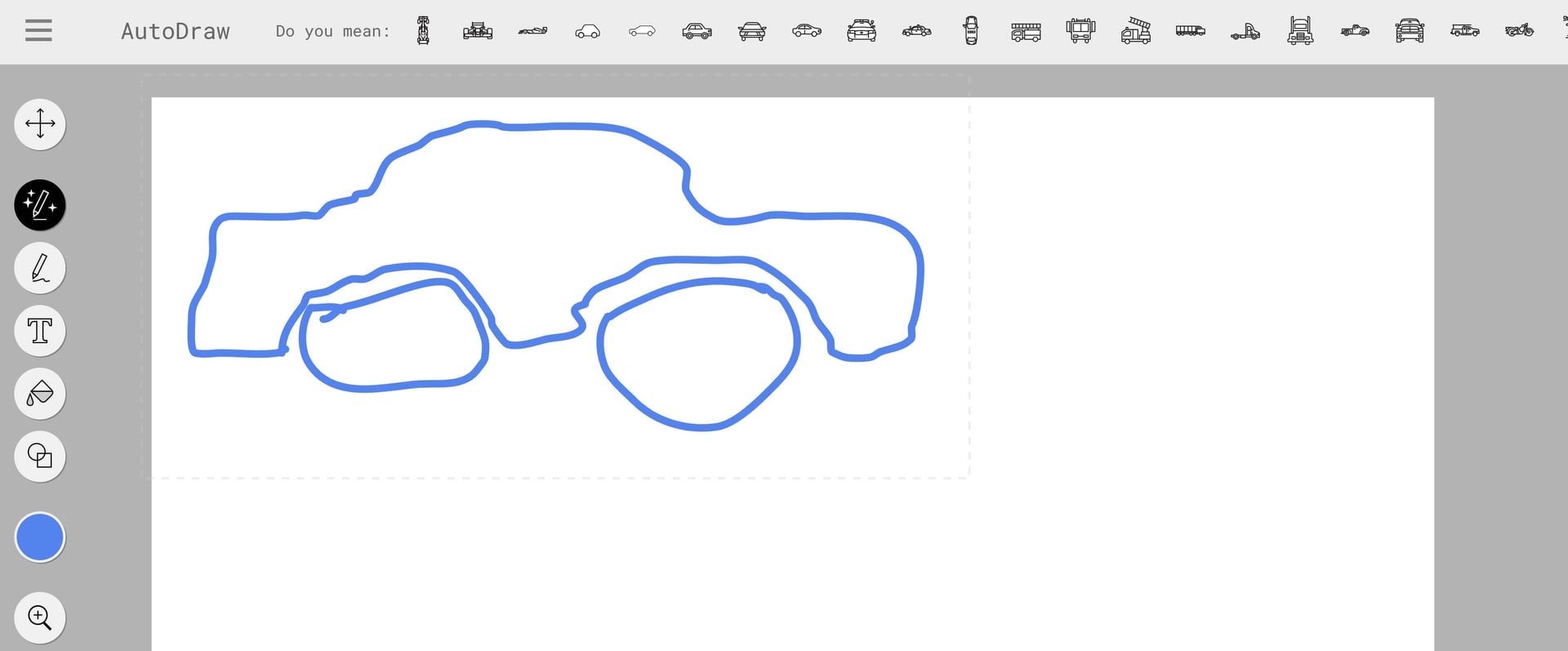Choose the long cargo trailer truck suggestion
Viewport: 1568px width, 651px height.
tap(1191, 31)
